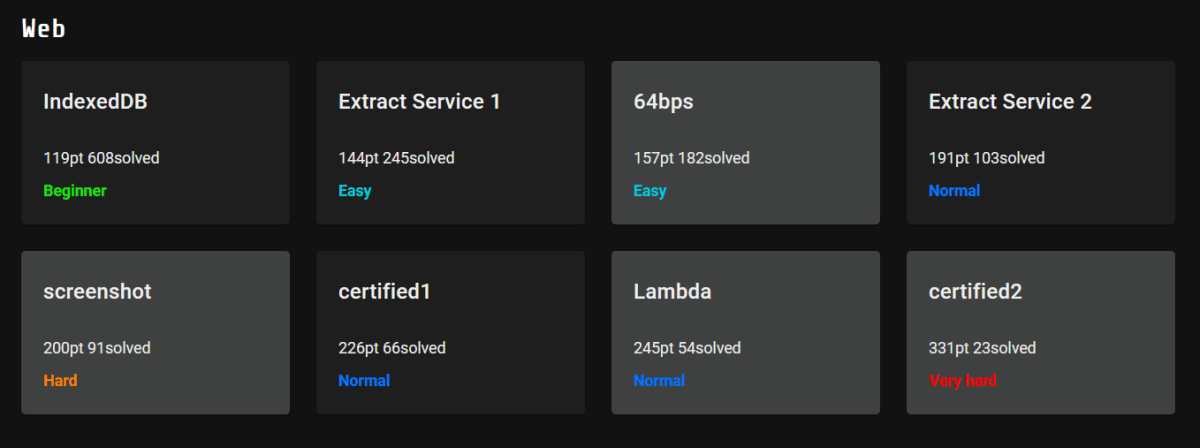
Task: Click the 200pt 91solved stats
Action: pyautogui.click(x=97, y=348)
